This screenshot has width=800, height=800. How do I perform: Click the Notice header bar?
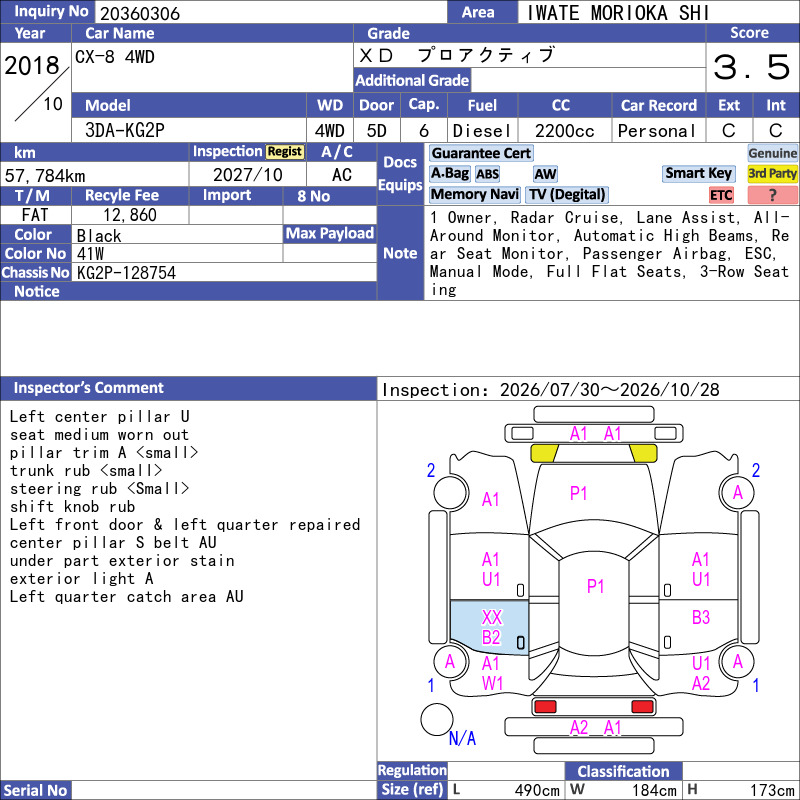pyautogui.click(x=188, y=291)
